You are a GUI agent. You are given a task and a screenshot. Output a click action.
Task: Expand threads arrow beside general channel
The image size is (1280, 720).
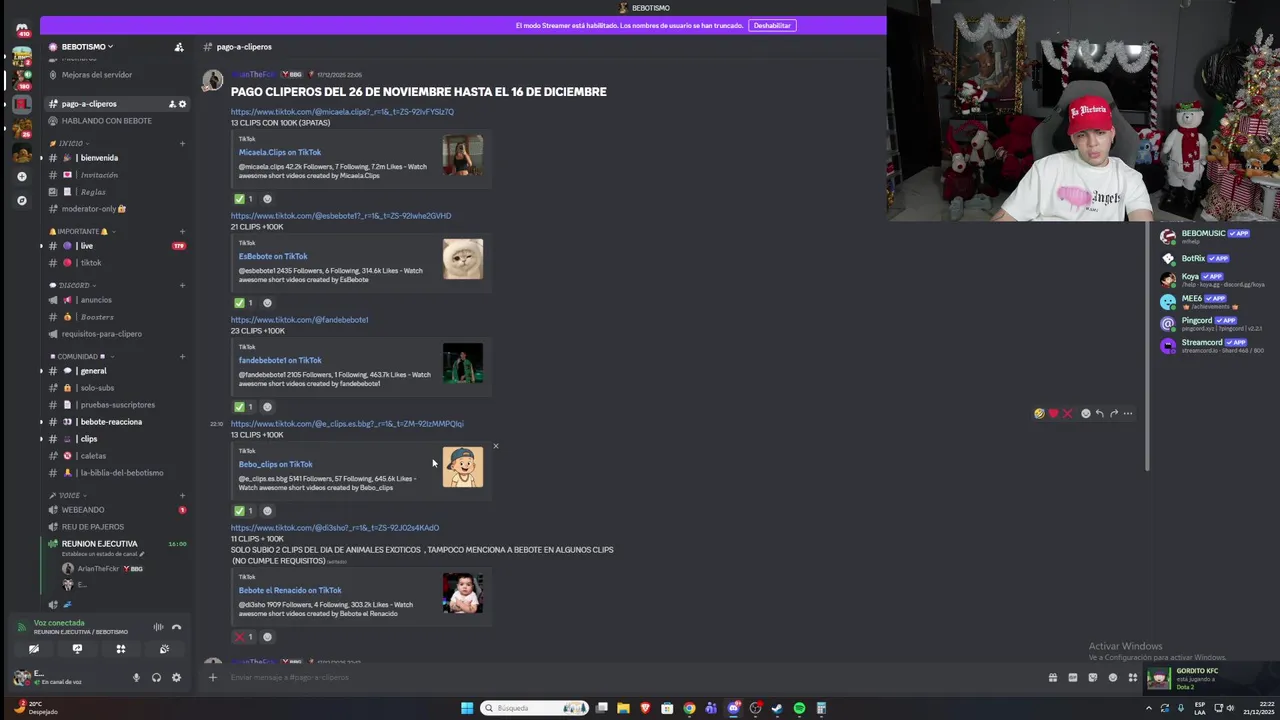point(41,371)
